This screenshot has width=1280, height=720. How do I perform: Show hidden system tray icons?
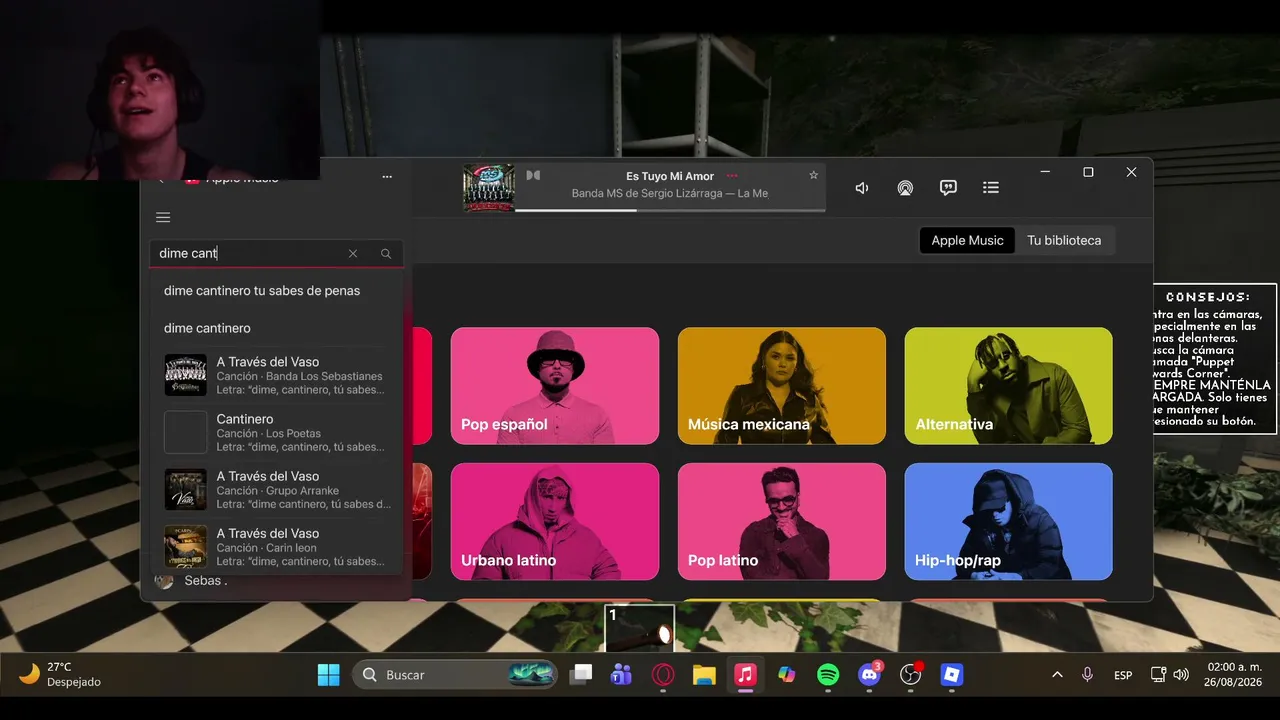(1057, 675)
